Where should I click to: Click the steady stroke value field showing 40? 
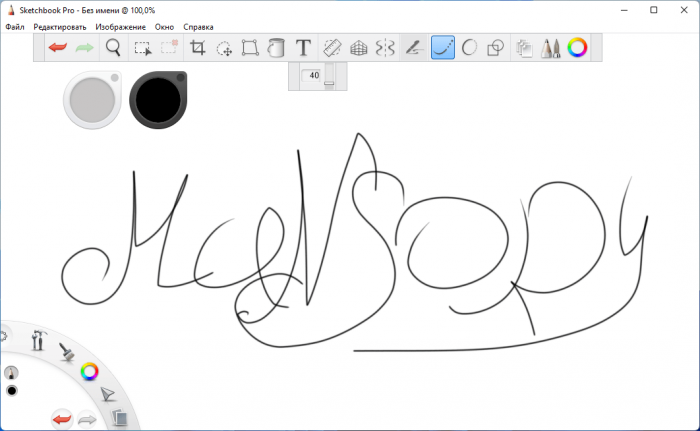tap(312, 75)
